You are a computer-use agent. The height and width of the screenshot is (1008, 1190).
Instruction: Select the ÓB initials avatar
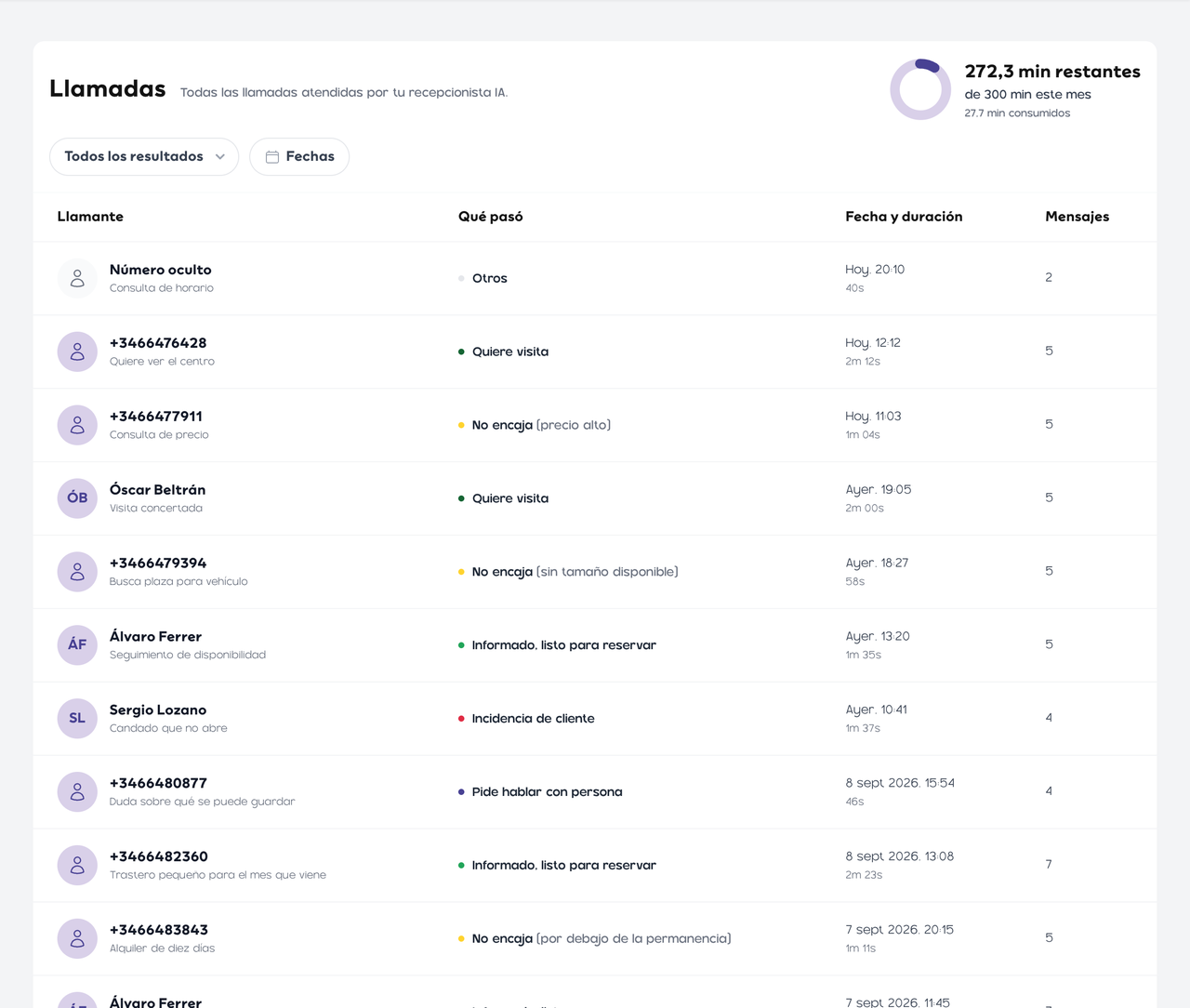77,498
